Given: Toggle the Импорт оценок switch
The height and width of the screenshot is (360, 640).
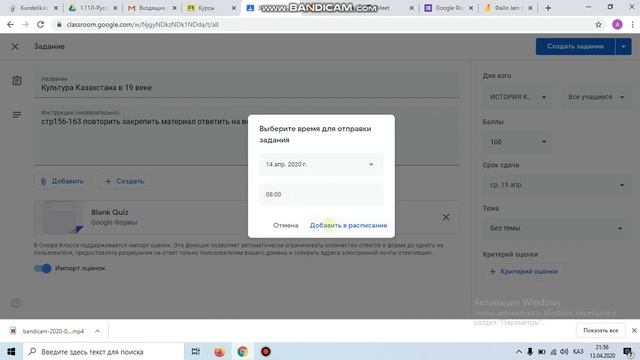Looking at the screenshot, I should [43, 268].
